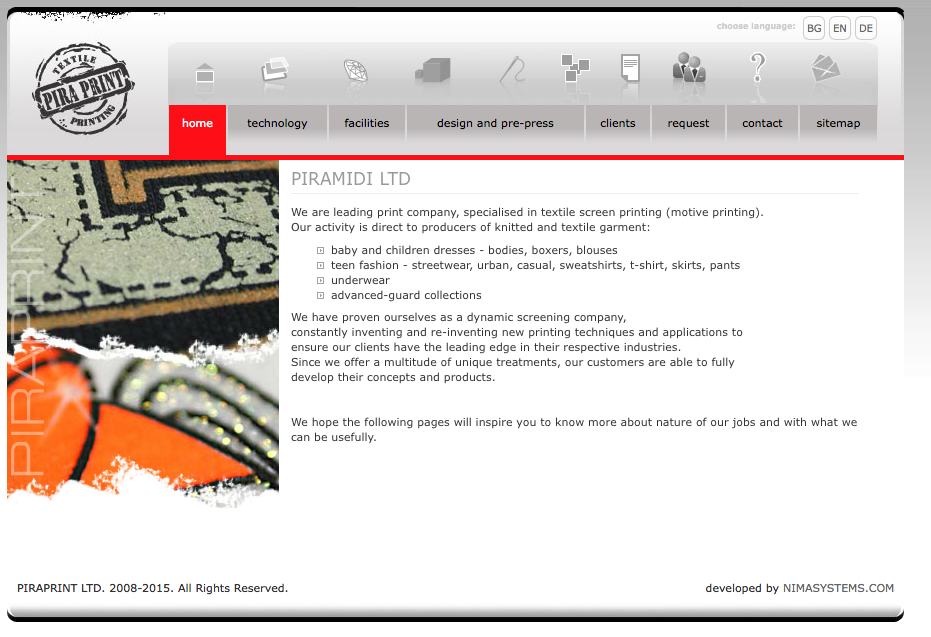The height and width of the screenshot is (637, 931).
Task: Click the 3D cubes icon
Action: point(433,70)
